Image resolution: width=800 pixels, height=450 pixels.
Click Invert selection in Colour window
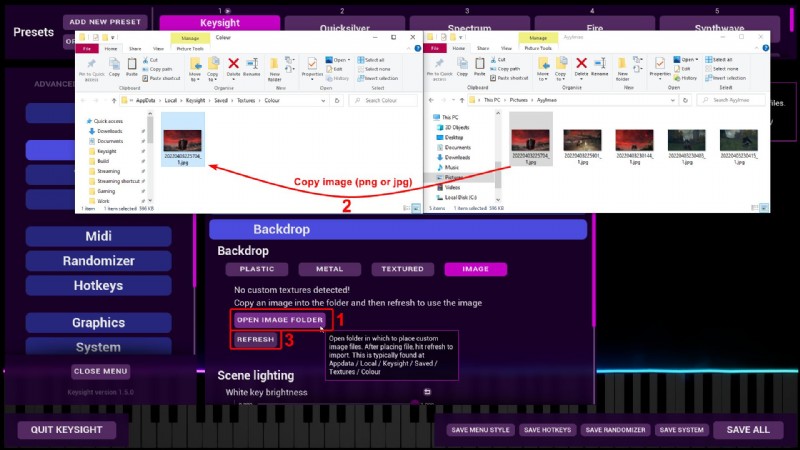(x=378, y=78)
